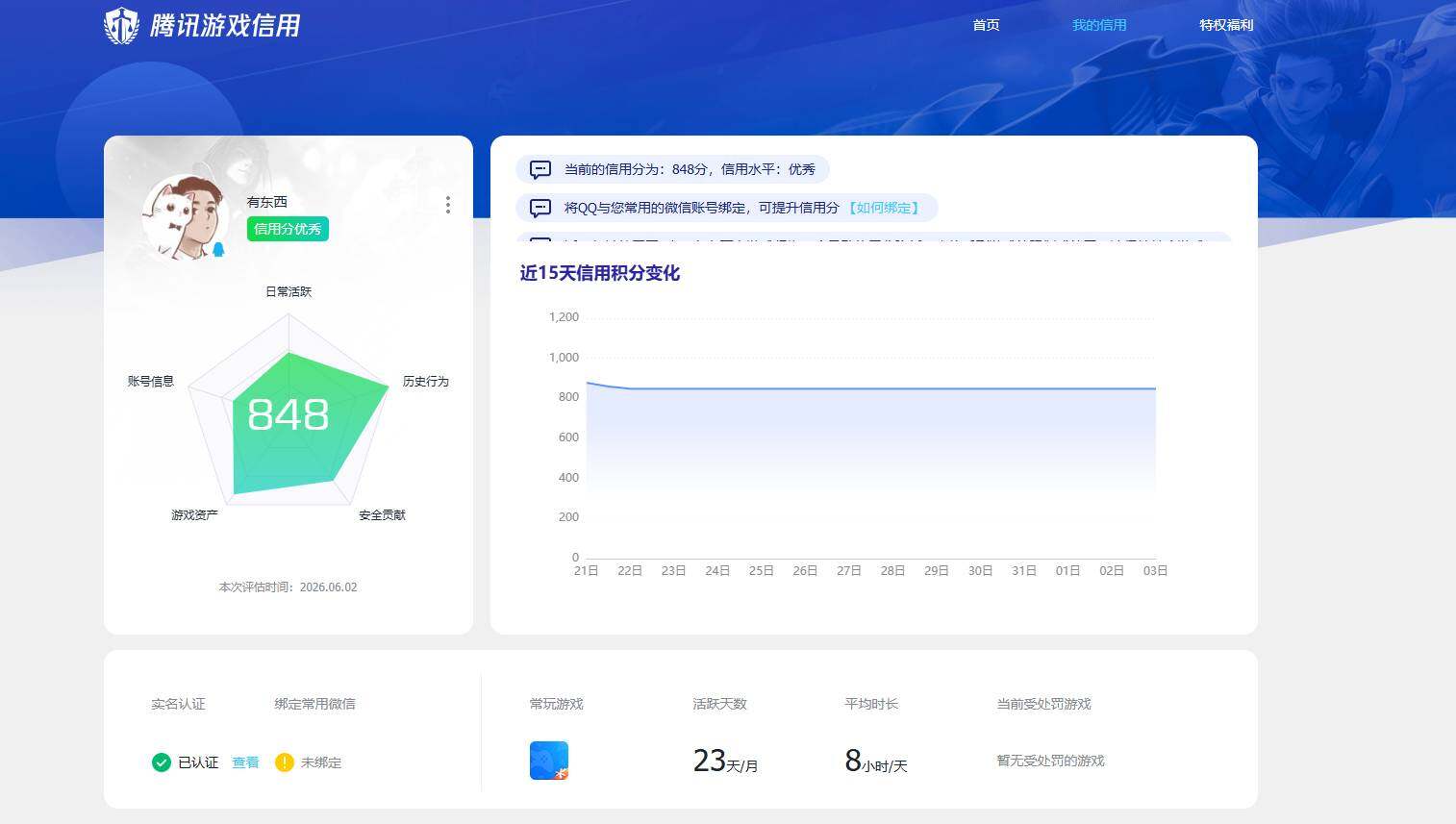Click chat icon beside current credit score message
This screenshot has width=1456, height=824.
point(540,170)
